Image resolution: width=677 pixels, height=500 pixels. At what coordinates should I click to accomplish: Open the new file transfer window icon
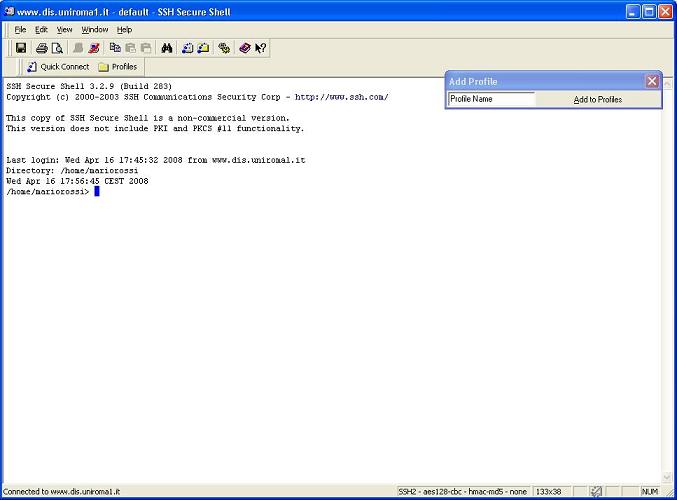click(203, 47)
